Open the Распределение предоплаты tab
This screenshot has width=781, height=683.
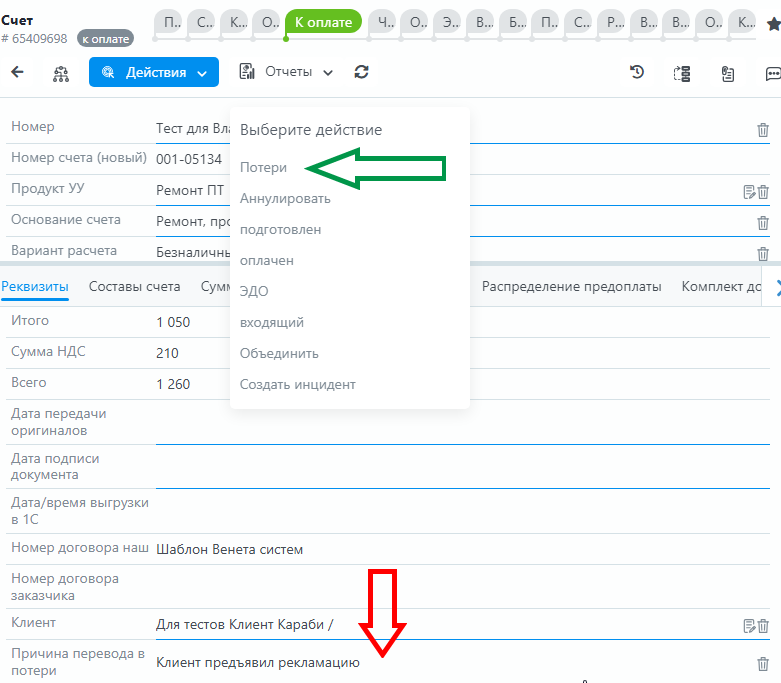point(571,287)
